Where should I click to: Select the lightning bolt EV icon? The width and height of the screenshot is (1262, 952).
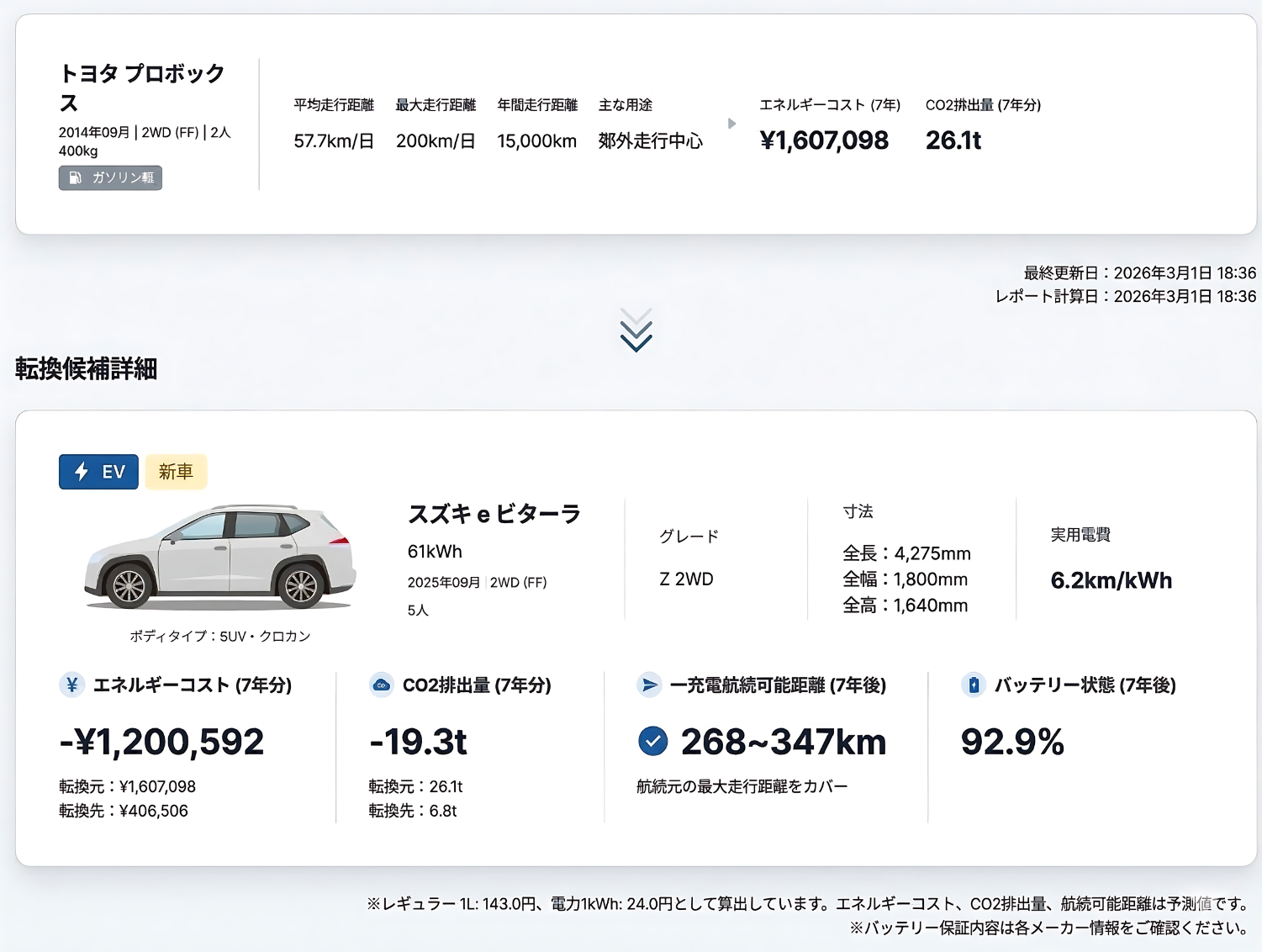tap(81, 472)
